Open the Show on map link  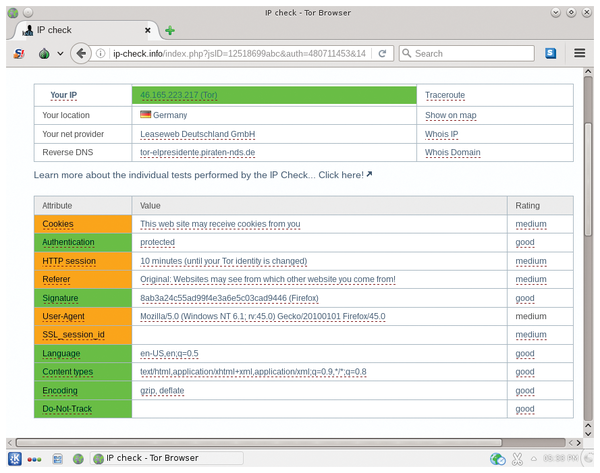450,115
